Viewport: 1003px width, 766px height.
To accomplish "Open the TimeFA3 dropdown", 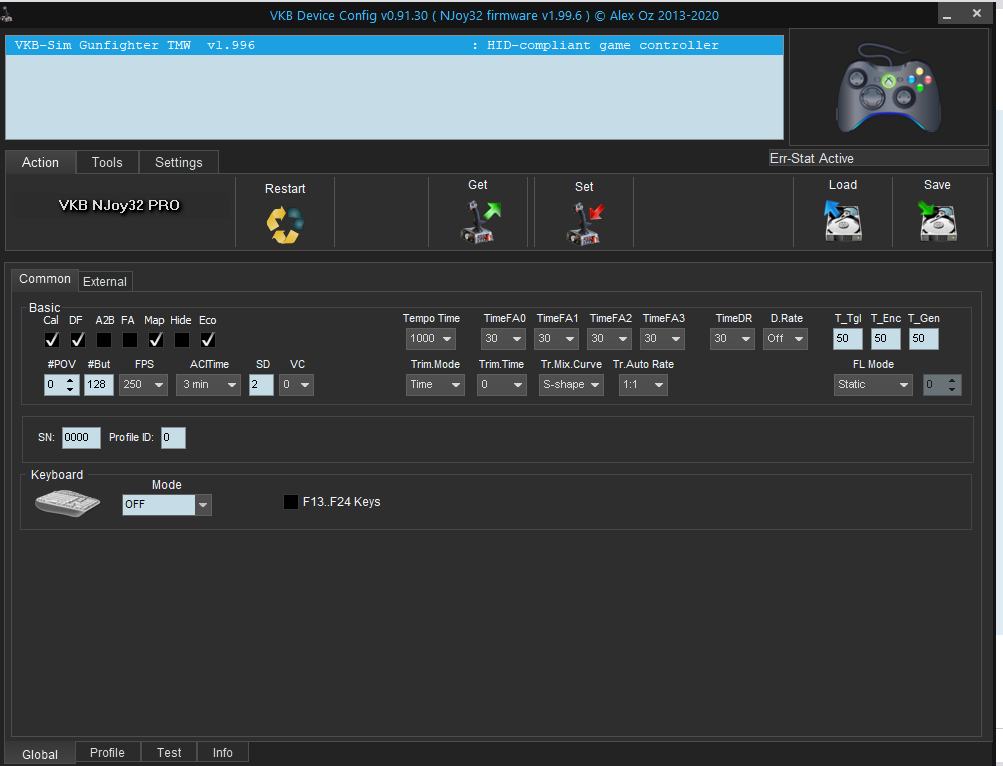I will click(662, 339).
